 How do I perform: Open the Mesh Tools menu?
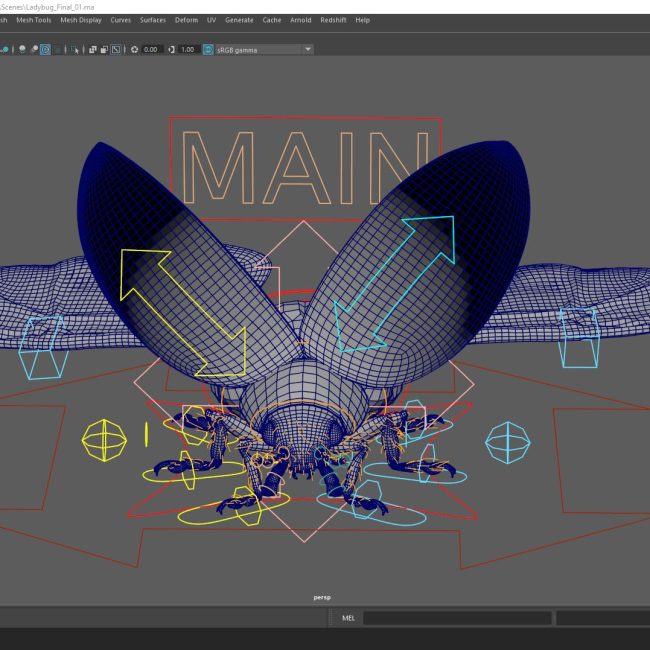(34, 20)
